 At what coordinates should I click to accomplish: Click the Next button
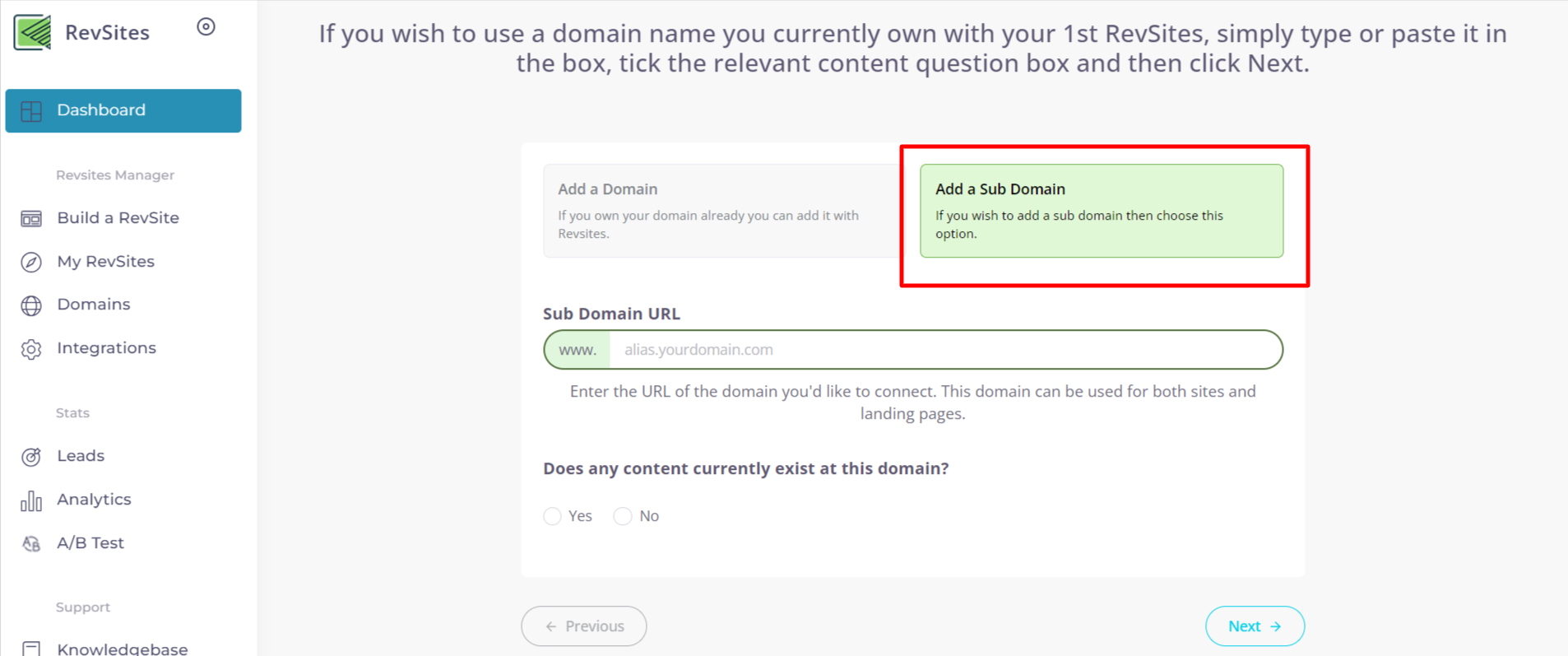tap(1255, 626)
